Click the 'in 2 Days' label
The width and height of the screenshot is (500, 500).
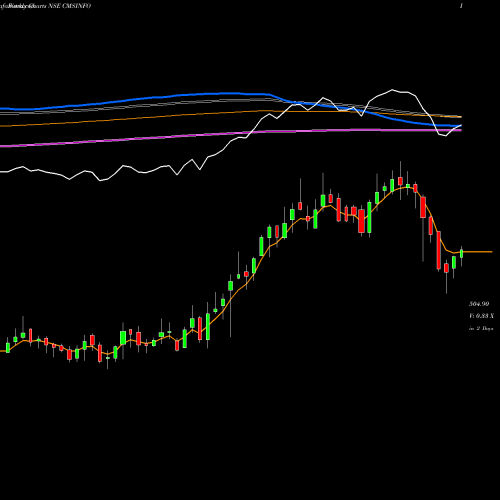pyautogui.click(x=481, y=328)
